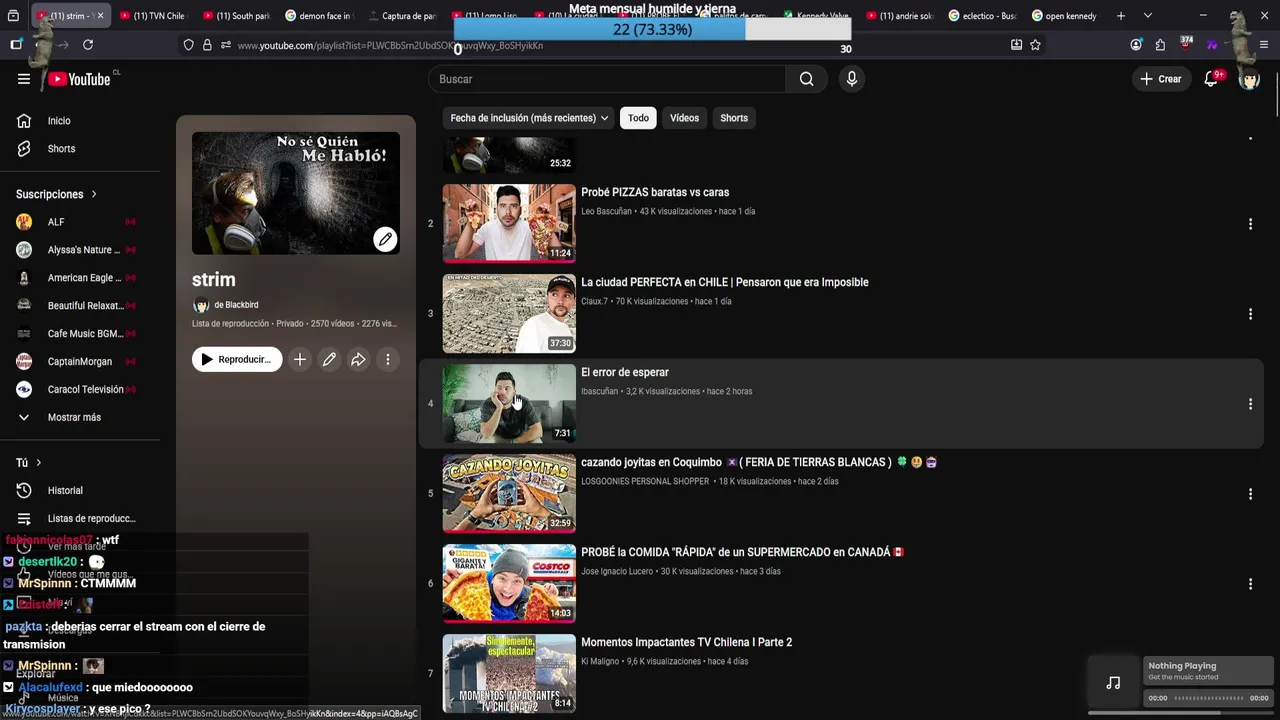The width and height of the screenshot is (1280, 720).
Task: Open the Probé PIZZAS baratas vs caras thumbnail
Action: pyautogui.click(x=509, y=223)
